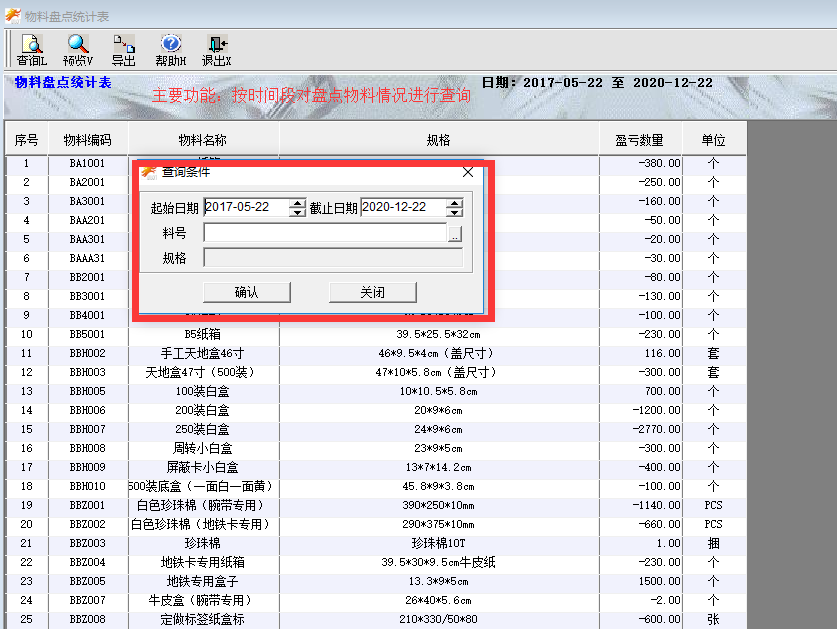
Task: Click the 规格 column header in table
Action: (439, 140)
